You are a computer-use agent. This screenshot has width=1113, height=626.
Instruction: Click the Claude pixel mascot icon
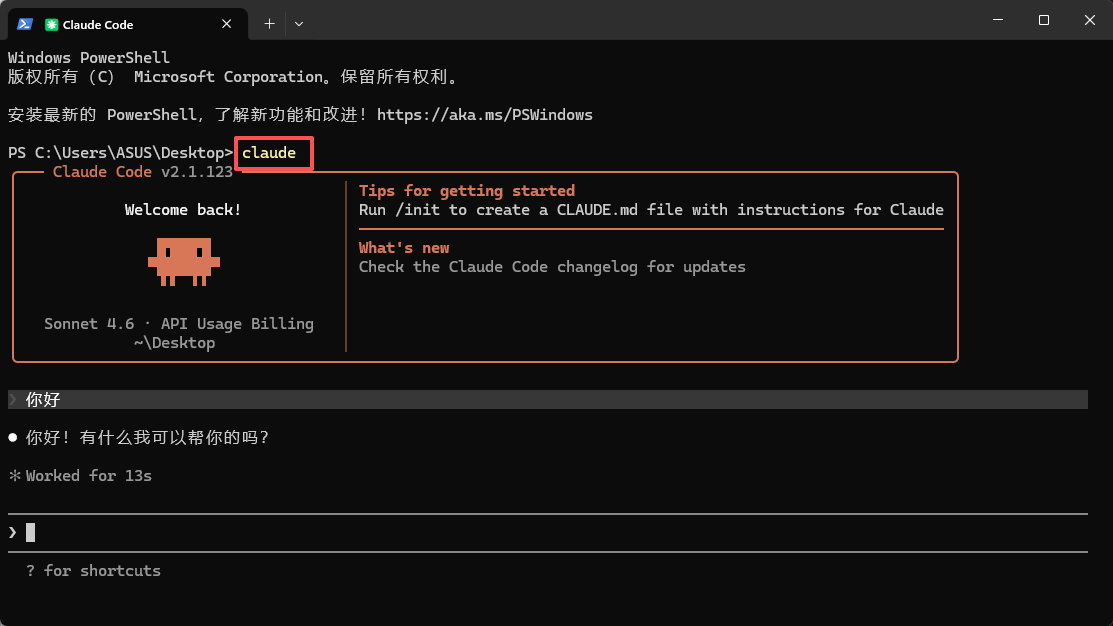184,262
